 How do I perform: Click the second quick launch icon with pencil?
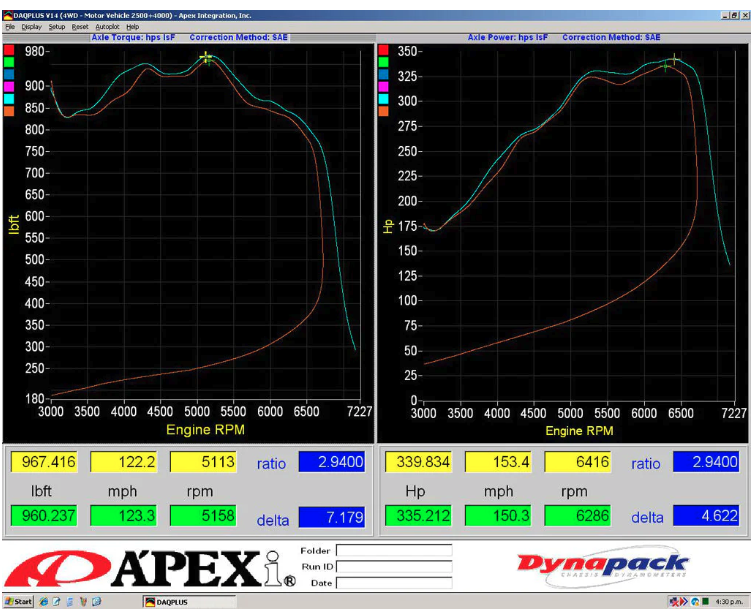coord(56,601)
